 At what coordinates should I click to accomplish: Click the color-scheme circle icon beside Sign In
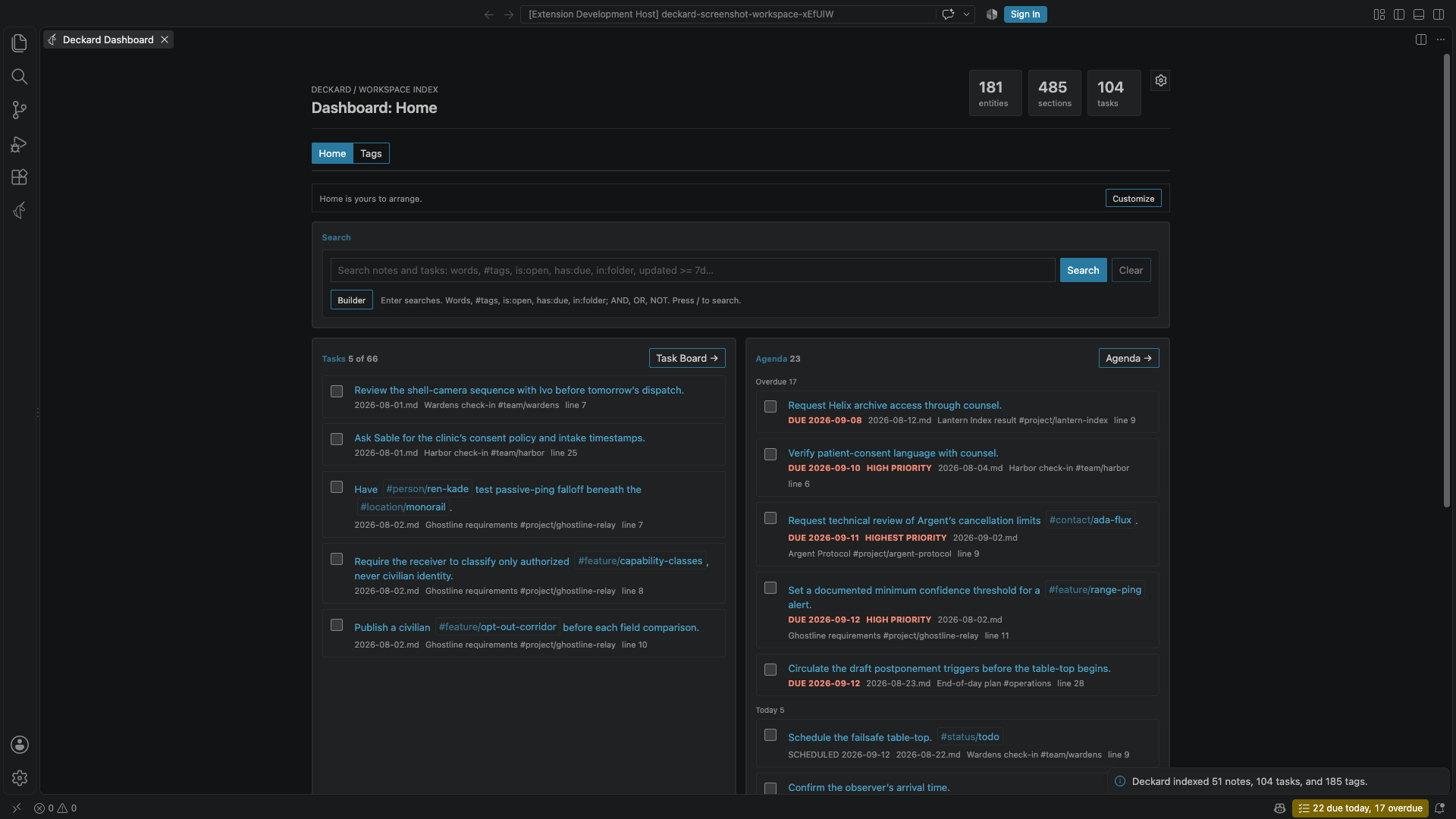(991, 14)
